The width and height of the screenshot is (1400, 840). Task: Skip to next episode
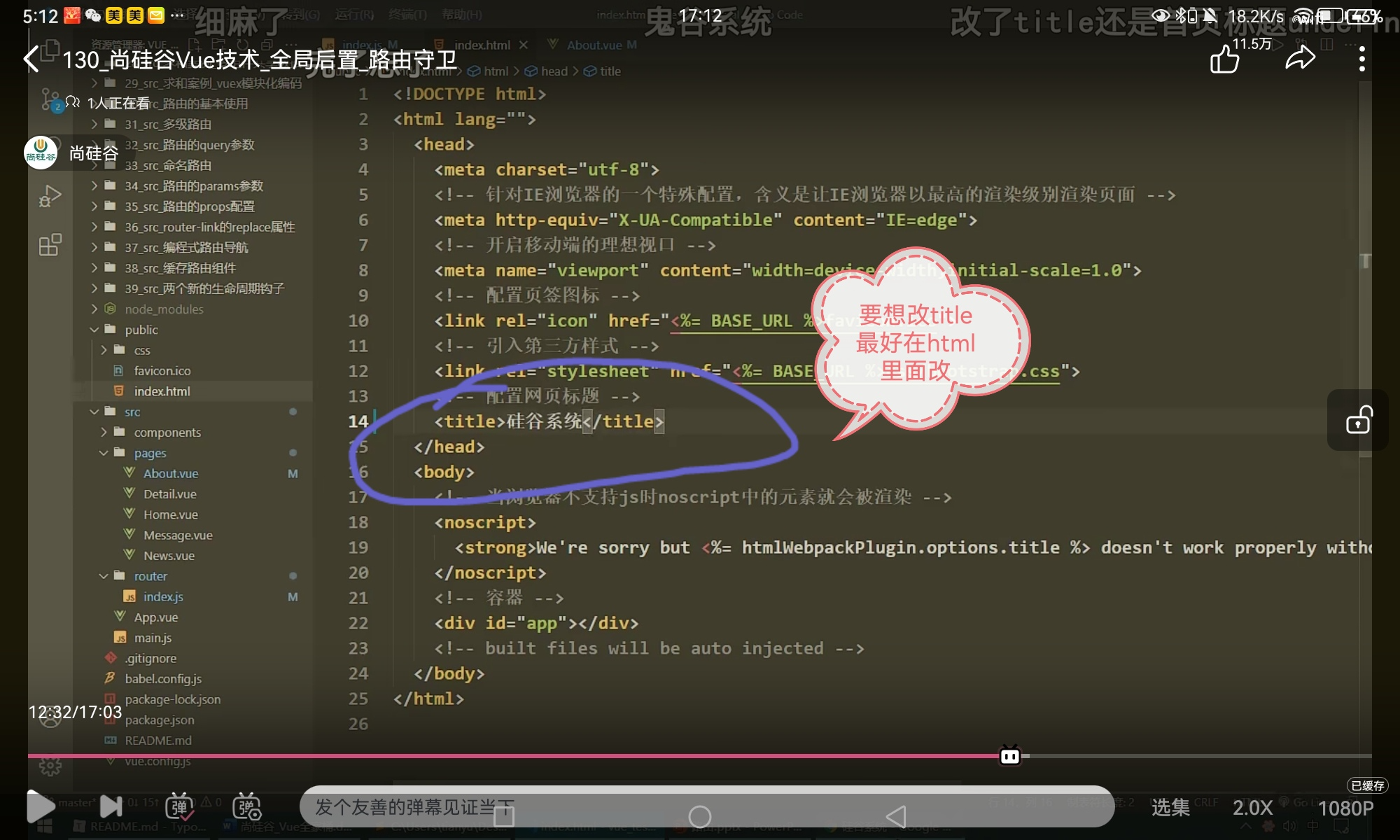111,807
